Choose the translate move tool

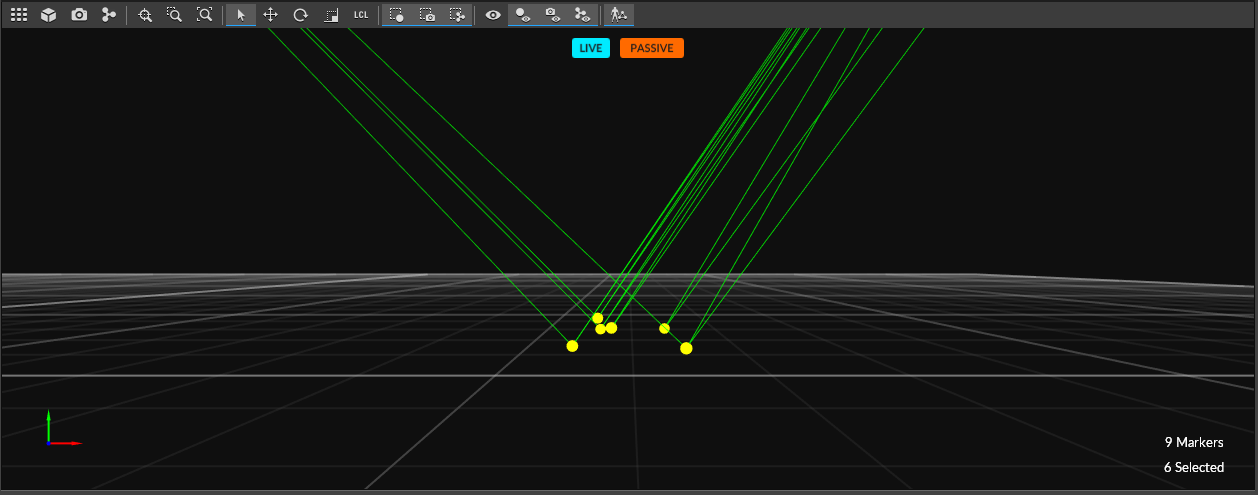270,15
